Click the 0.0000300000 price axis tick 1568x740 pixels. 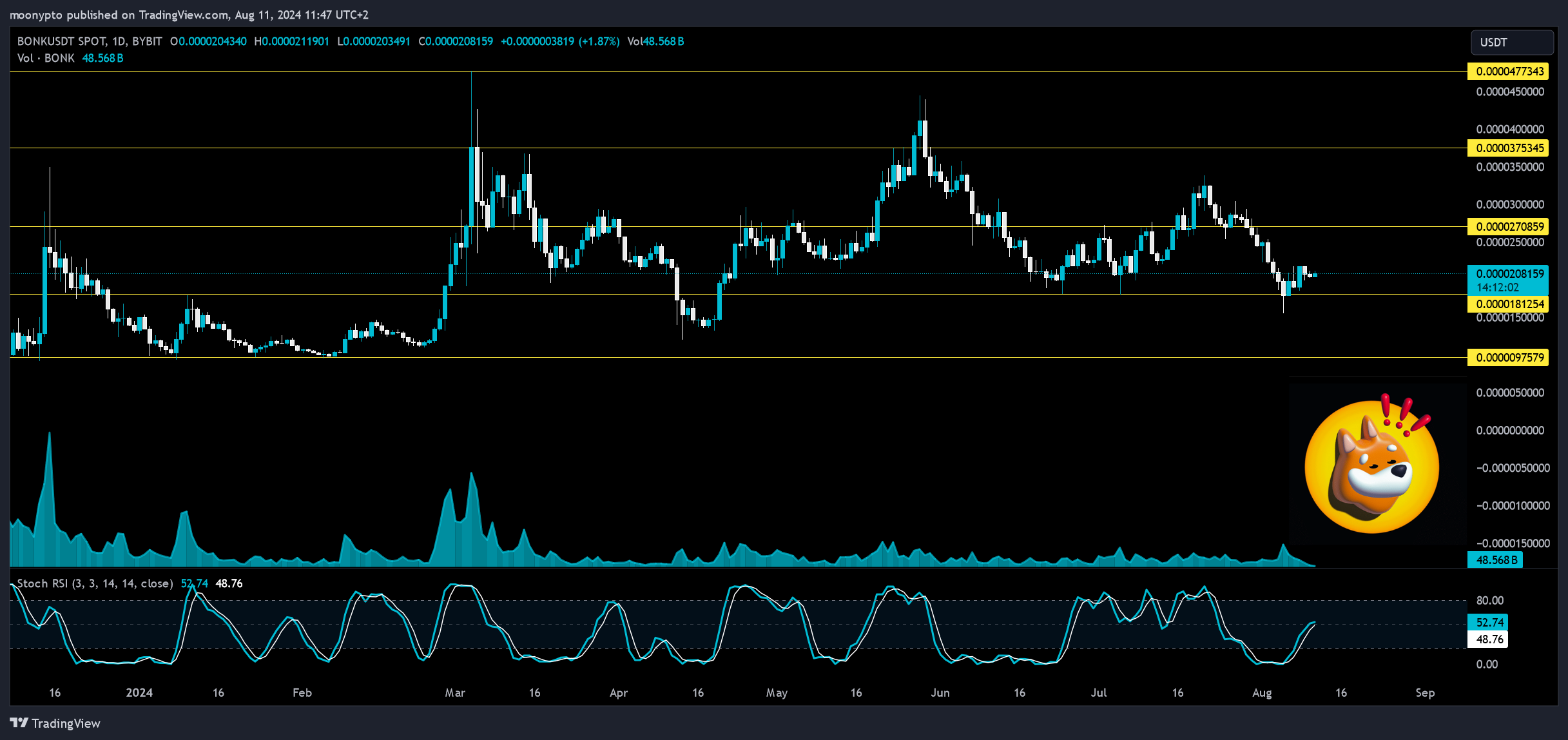click(x=1510, y=205)
